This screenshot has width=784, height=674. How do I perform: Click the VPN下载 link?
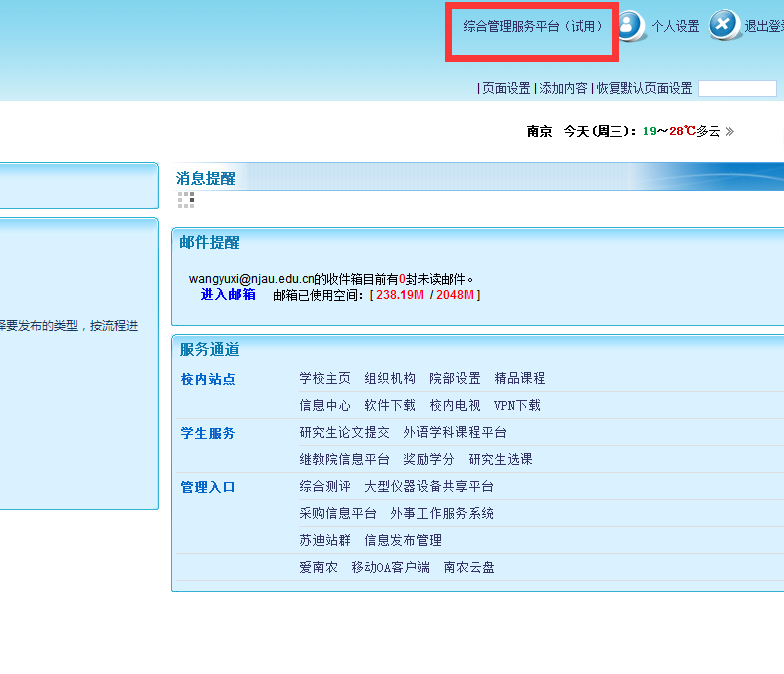[517, 405]
